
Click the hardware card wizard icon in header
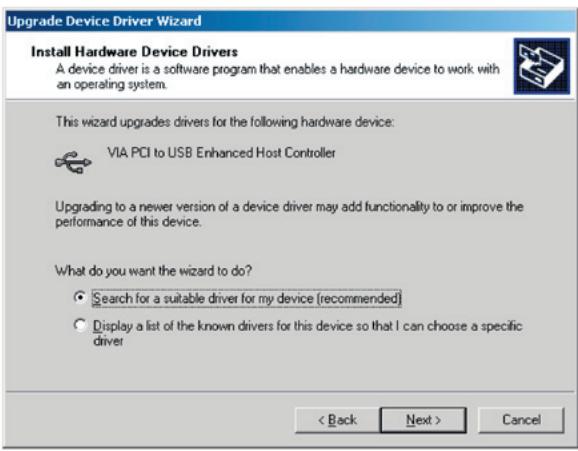pyautogui.click(x=542, y=66)
